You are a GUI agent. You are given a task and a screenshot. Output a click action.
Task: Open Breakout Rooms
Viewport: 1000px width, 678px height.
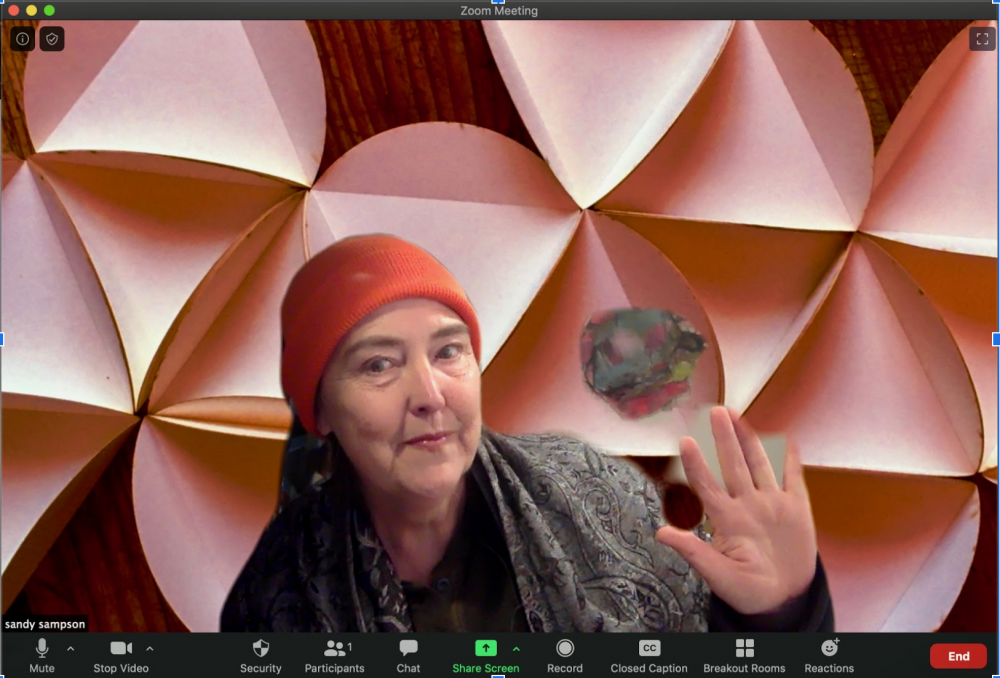pos(744,656)
